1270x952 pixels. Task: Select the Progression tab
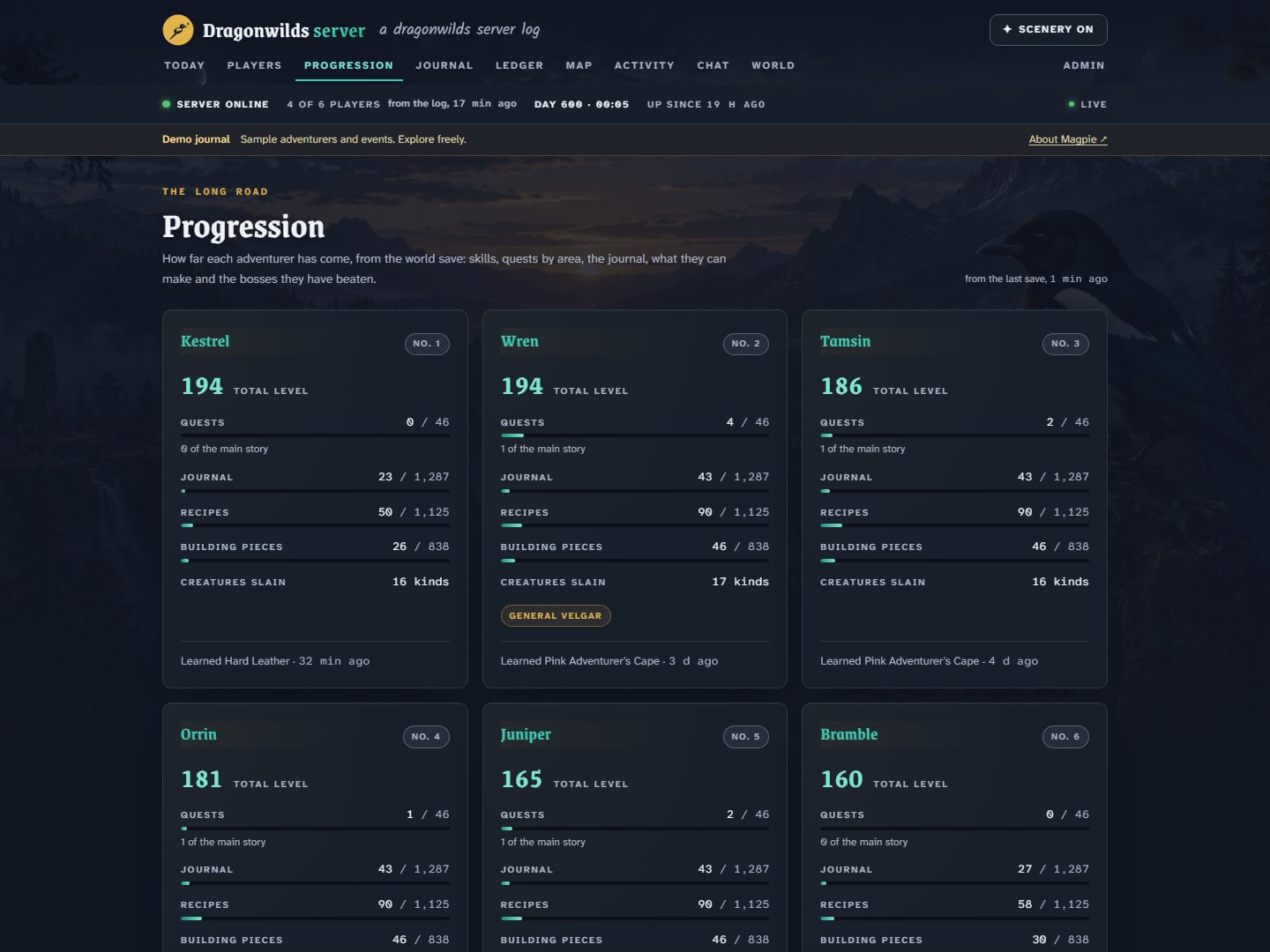click(348, 65)
